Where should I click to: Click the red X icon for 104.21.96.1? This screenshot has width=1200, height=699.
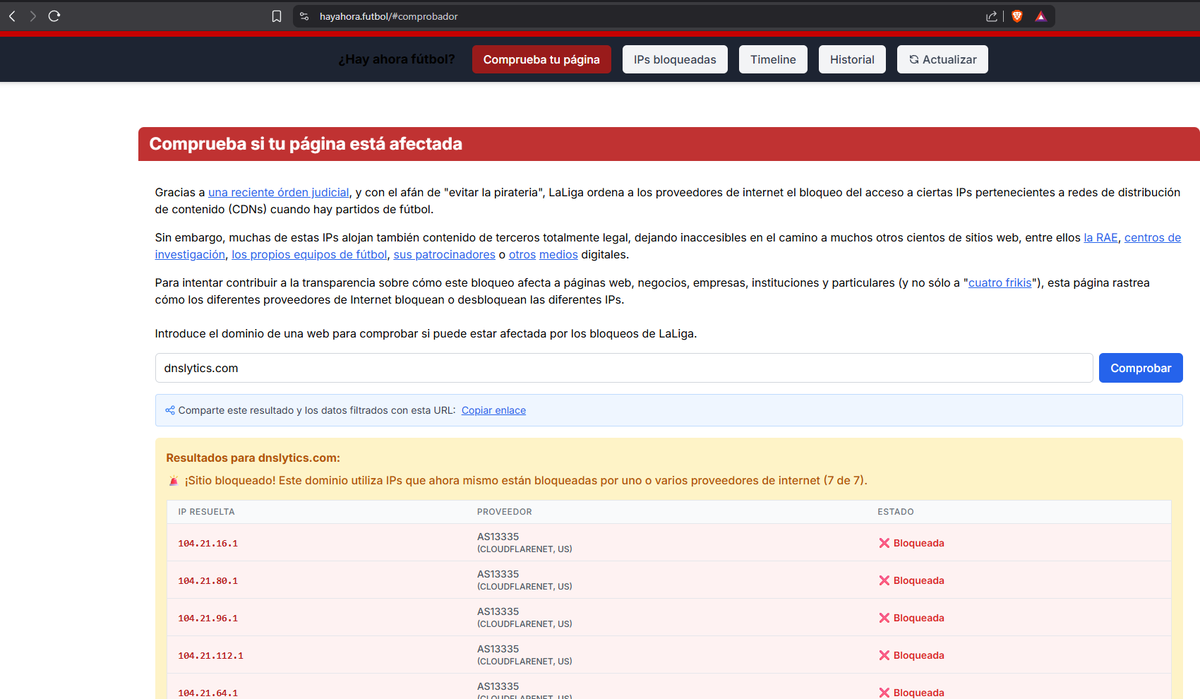(x=884, y=618)
